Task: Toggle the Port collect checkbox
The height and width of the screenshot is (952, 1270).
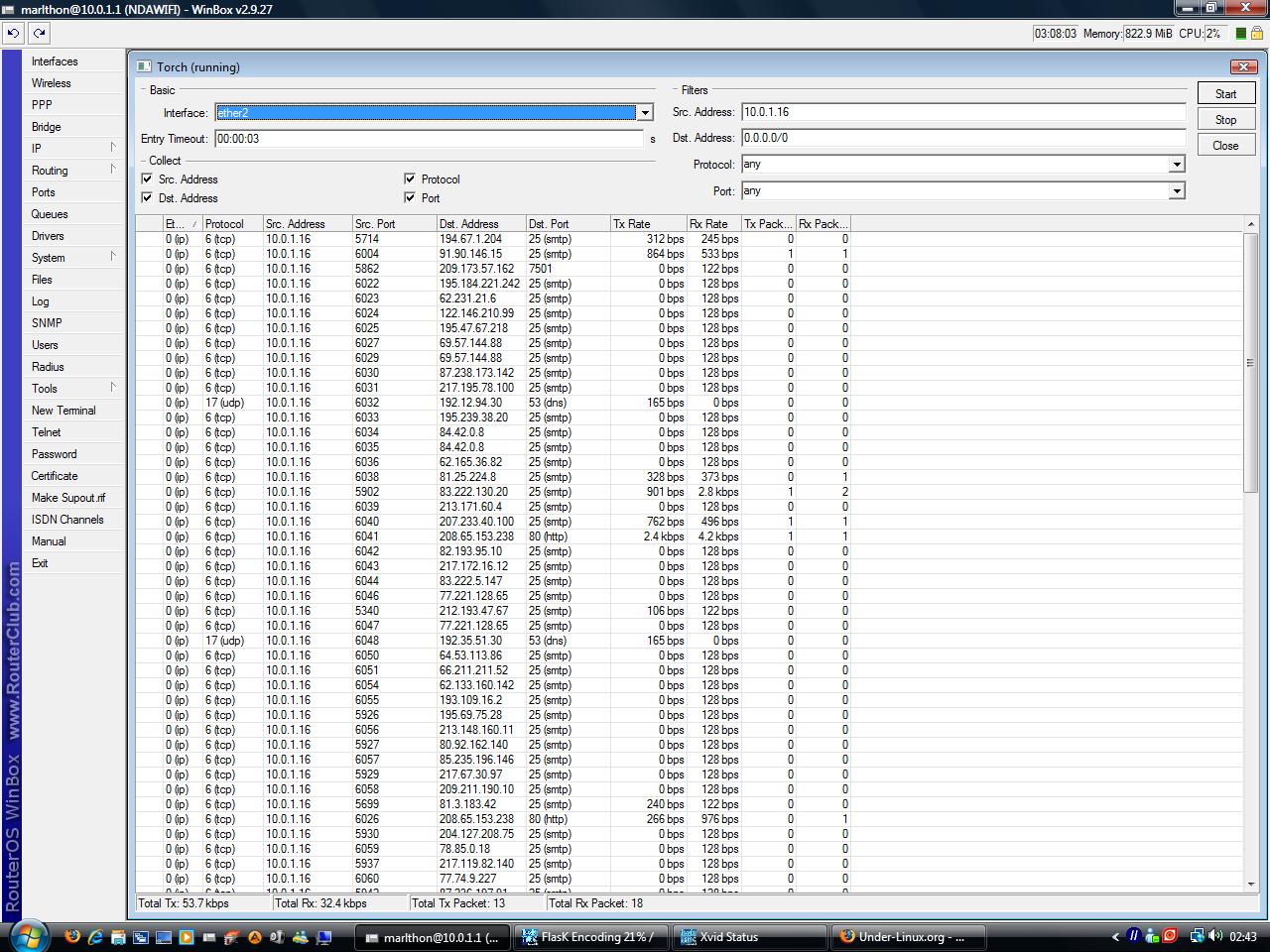Action: (410, 197)
